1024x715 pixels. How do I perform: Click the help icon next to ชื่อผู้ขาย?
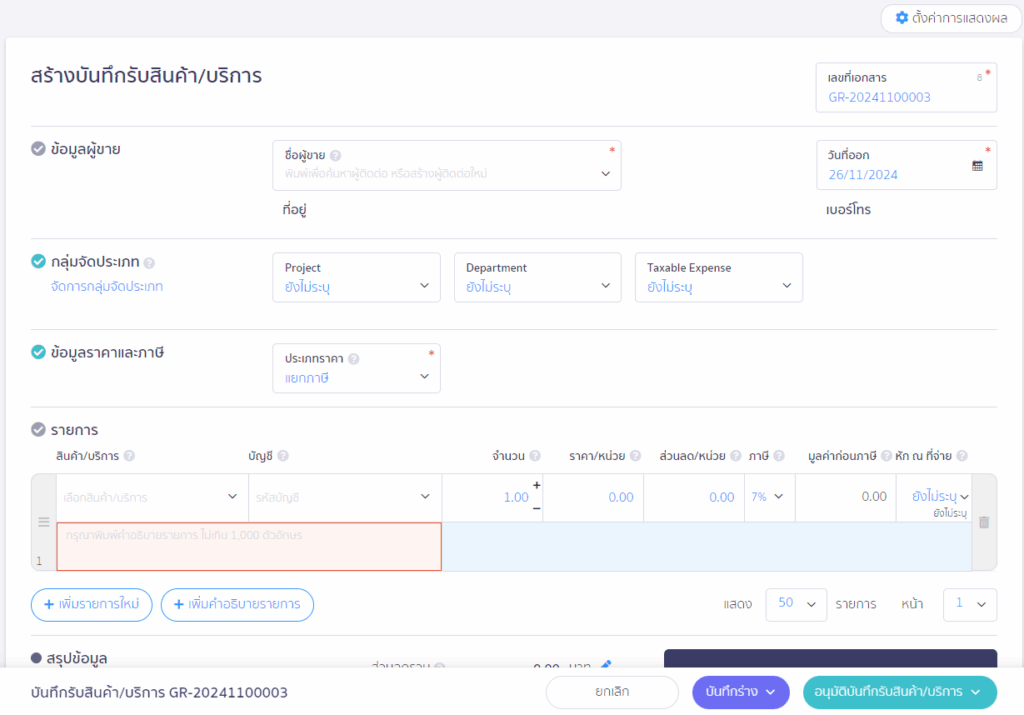[335, 156]
